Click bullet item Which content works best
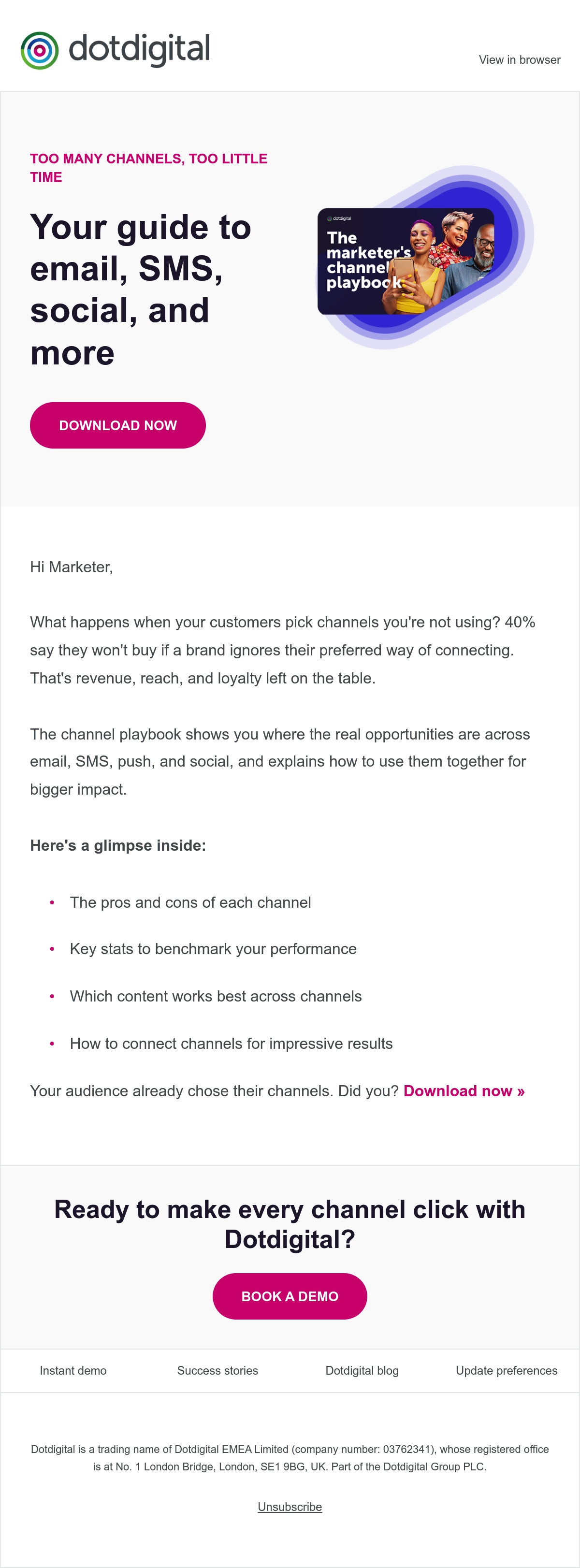The width and height of the screenshot is (580, 1568). (x=216, y=996)
